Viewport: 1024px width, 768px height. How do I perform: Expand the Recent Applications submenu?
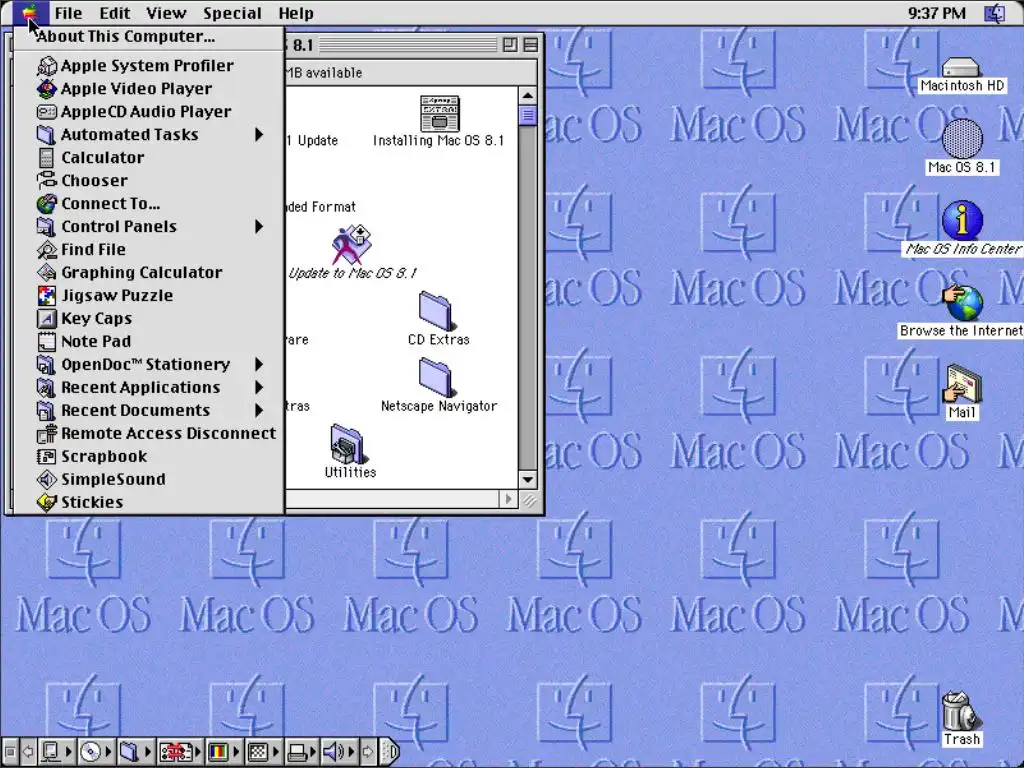pos(149,387)
